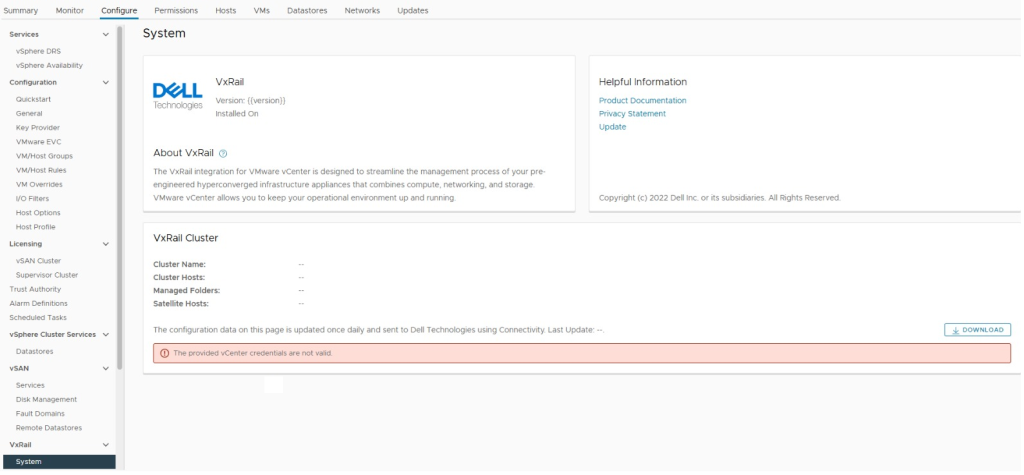Go to the Datastores tab
The width and height of the screenshot is (1024, 475).
[x=306, y=11]
